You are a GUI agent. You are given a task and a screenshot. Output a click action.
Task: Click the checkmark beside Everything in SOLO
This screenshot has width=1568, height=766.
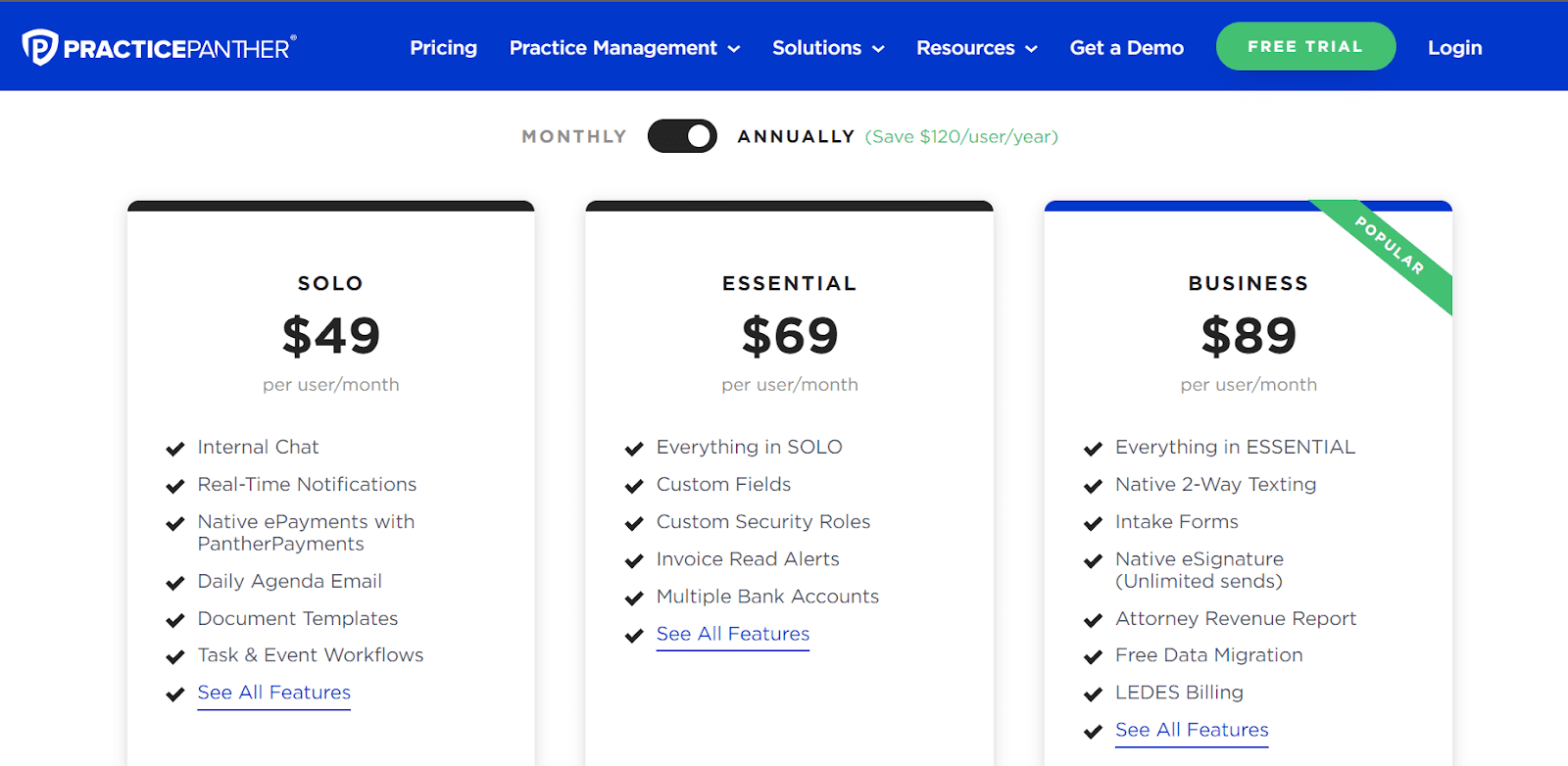632,448
